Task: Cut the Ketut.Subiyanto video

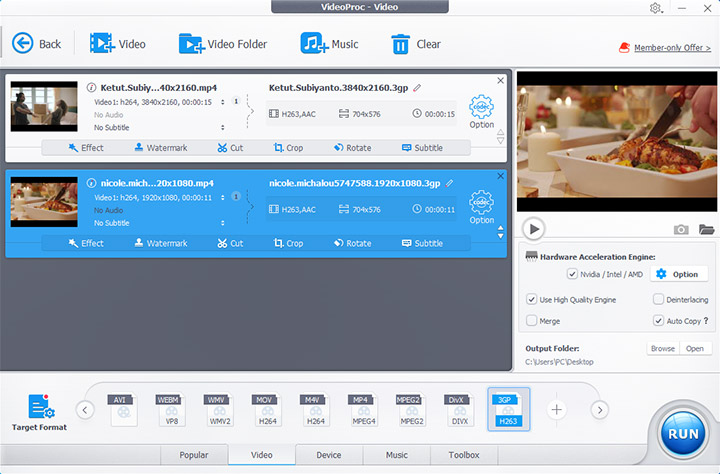Action: (230, 148)
